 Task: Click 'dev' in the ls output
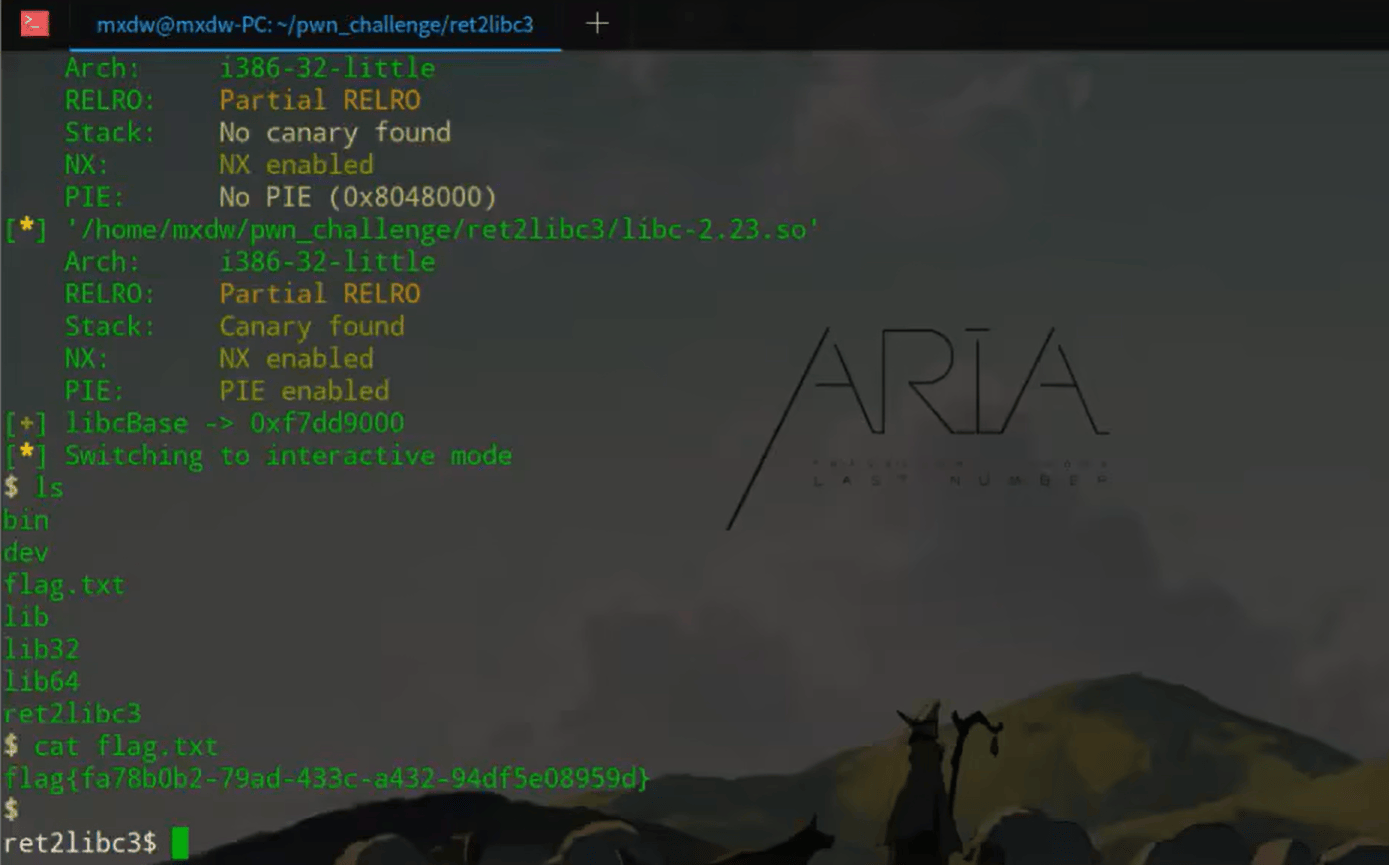26,552
